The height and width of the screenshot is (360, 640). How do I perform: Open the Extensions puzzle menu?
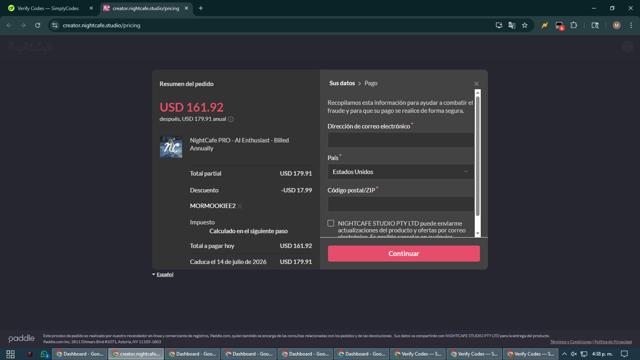click(x=574, y=25)
